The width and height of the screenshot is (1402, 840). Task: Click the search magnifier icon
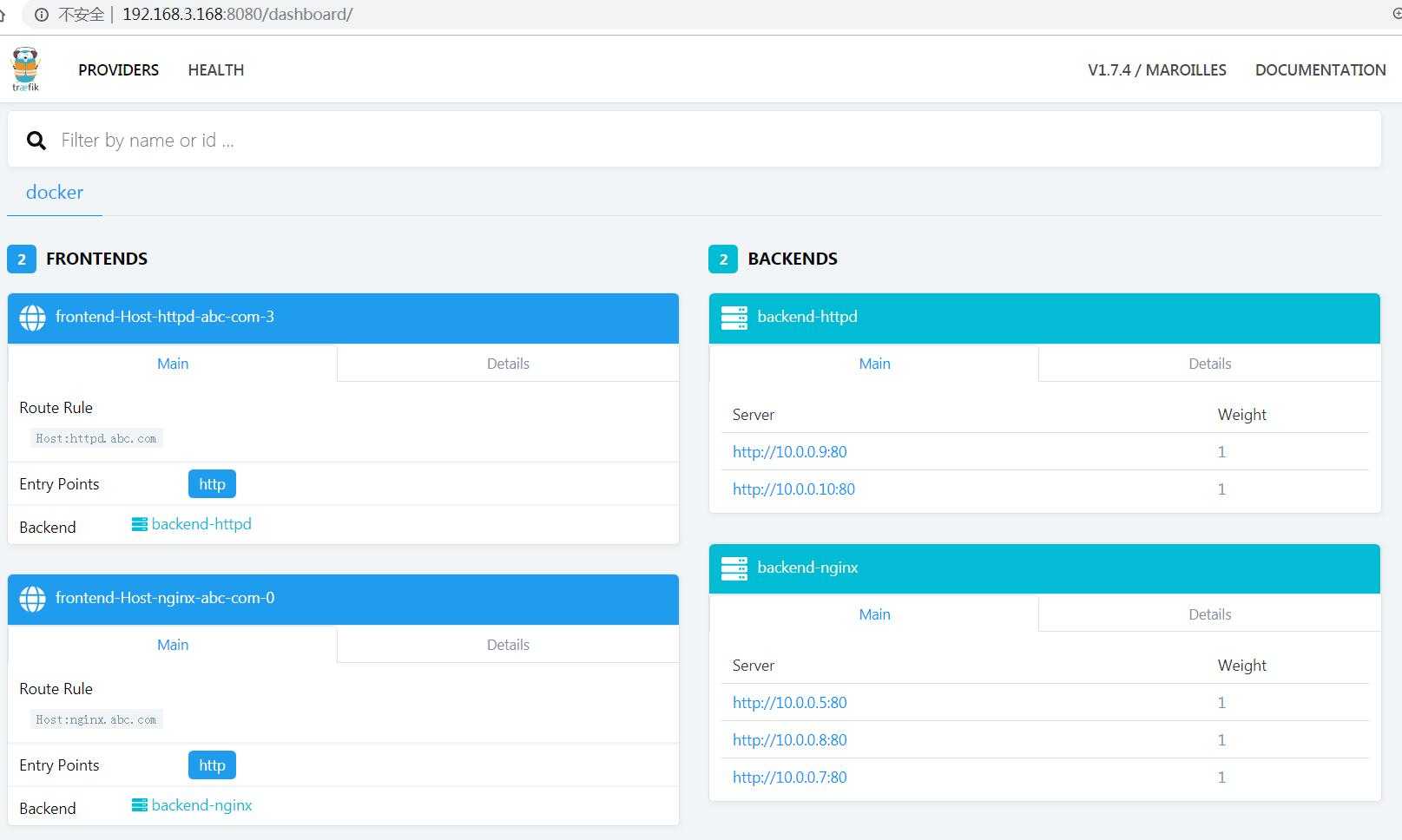click(36, 141)
